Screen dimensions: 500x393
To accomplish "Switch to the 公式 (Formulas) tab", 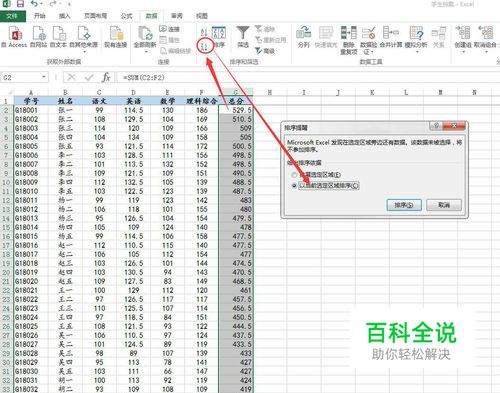I will [x=126, y=16].
